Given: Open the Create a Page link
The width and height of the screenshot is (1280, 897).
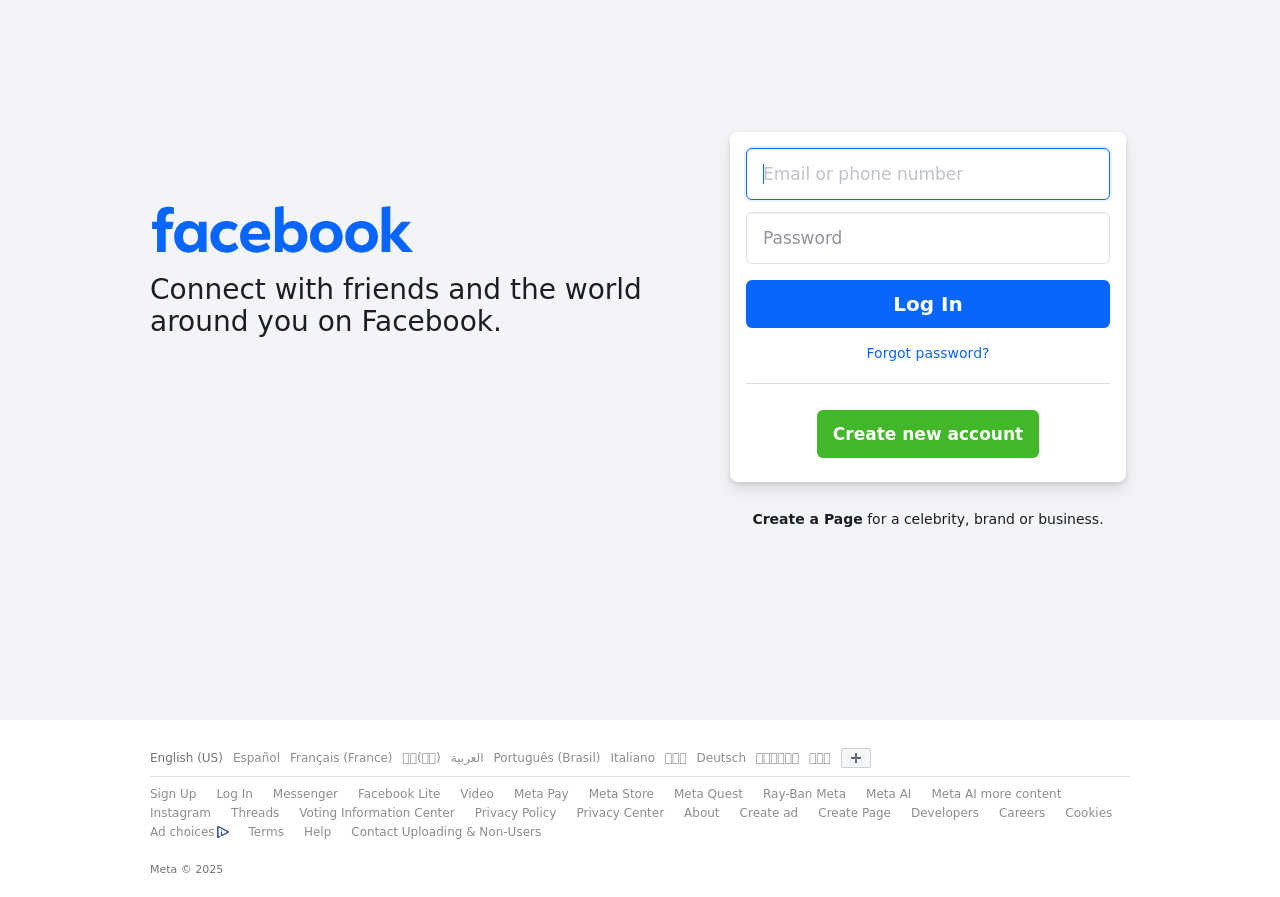Looking at the screenshot, I should pyautogui.click(x=807, y=519).
